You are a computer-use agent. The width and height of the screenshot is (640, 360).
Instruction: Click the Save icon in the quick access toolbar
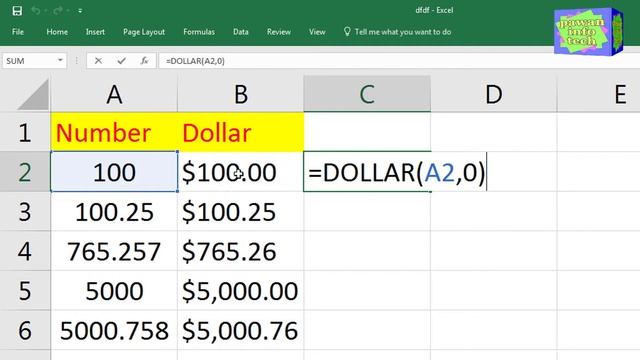click(17, 10)
